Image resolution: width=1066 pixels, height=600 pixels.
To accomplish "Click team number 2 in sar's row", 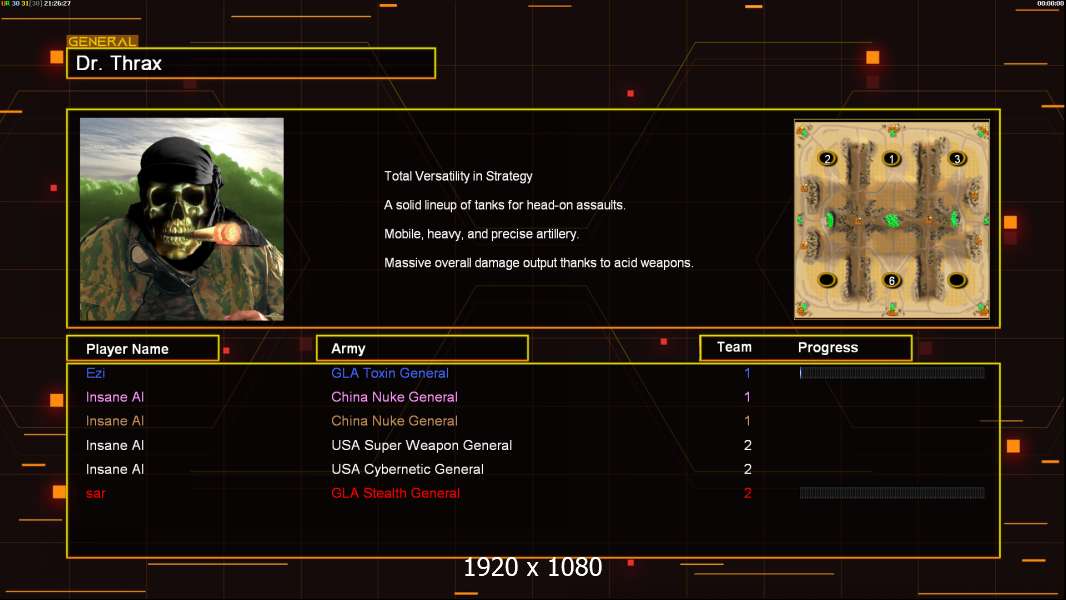I will [747, 493].
